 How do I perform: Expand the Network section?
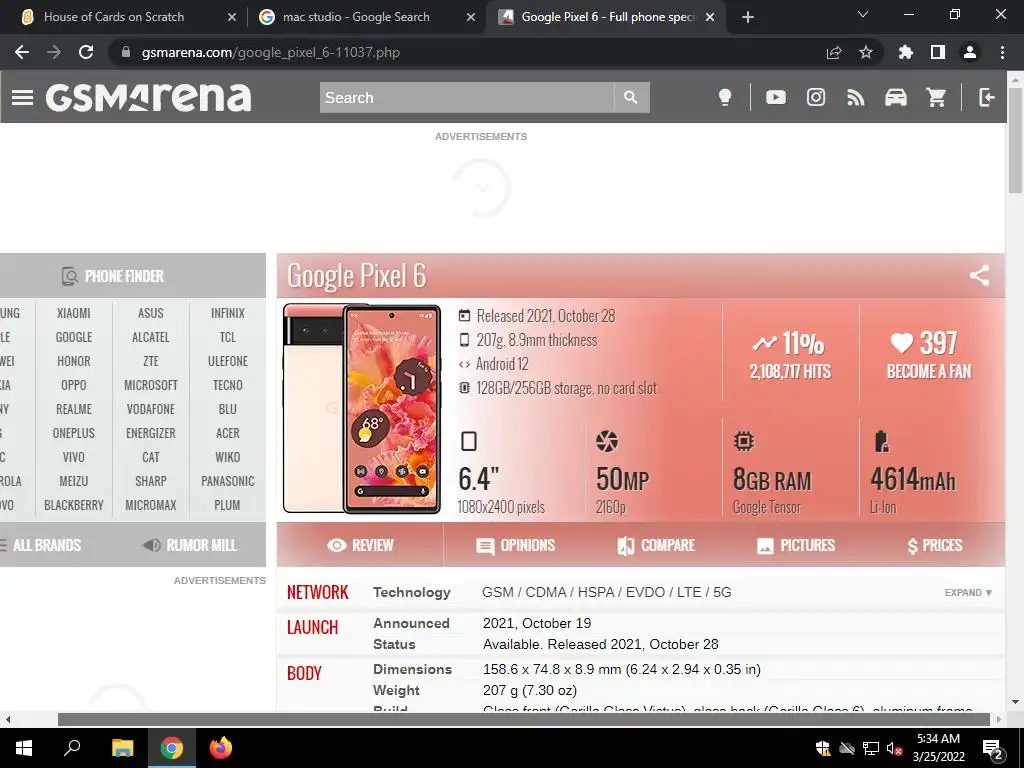968,592
